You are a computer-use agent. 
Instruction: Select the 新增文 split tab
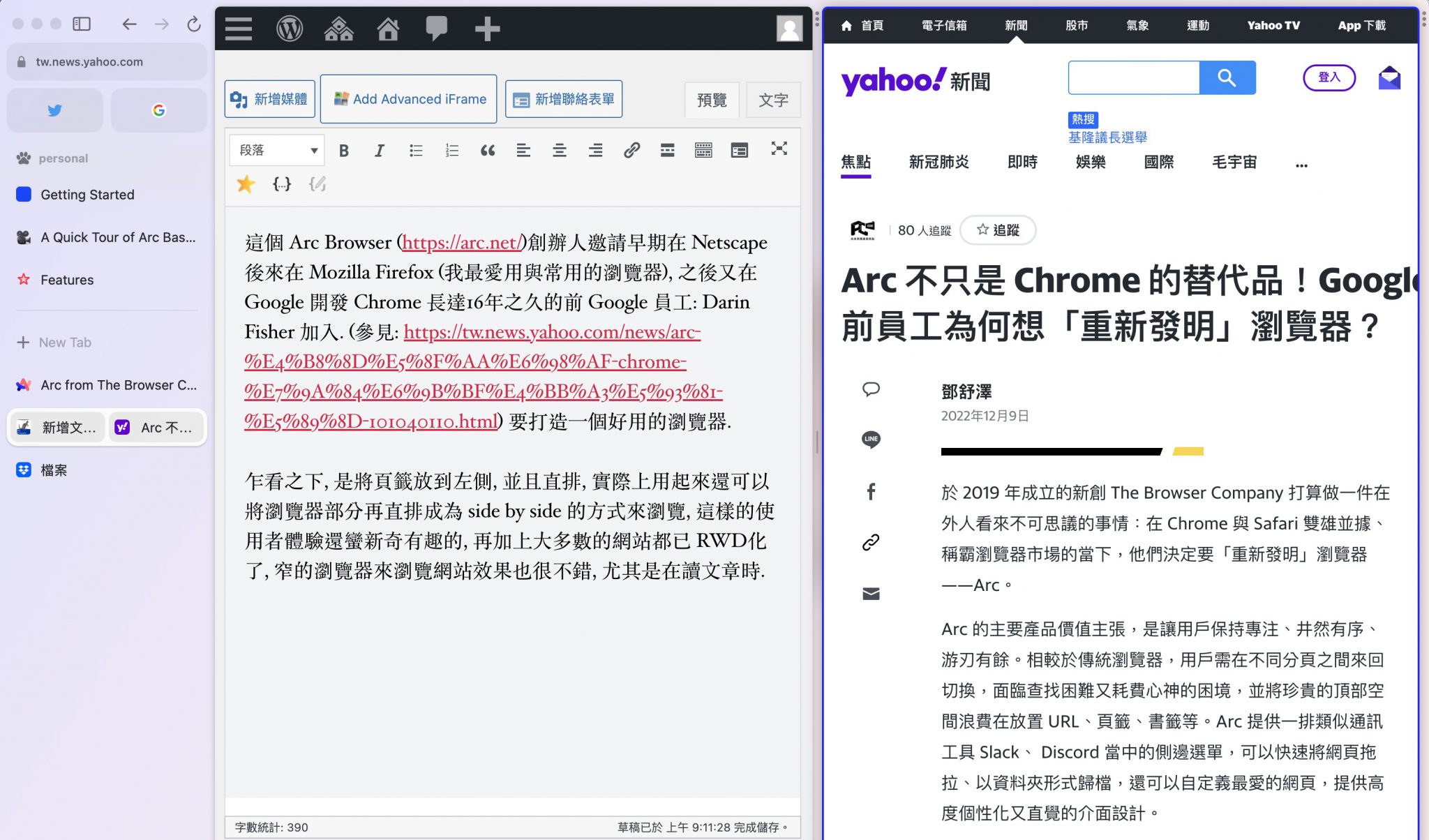[x=59, y=427]
